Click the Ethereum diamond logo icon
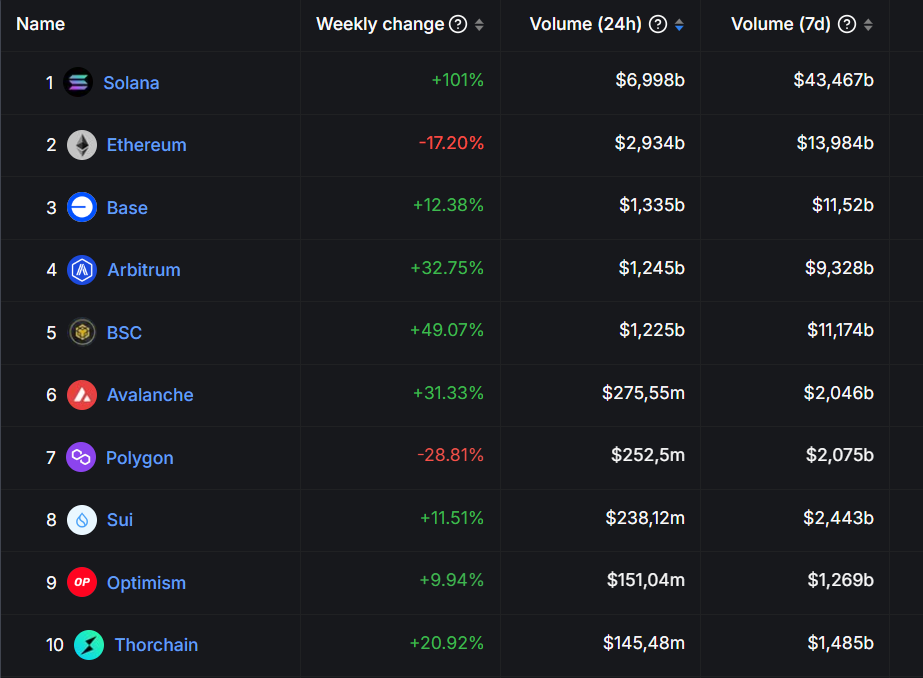The height and width of the screenshot is (678, 923). pos(82,145)
